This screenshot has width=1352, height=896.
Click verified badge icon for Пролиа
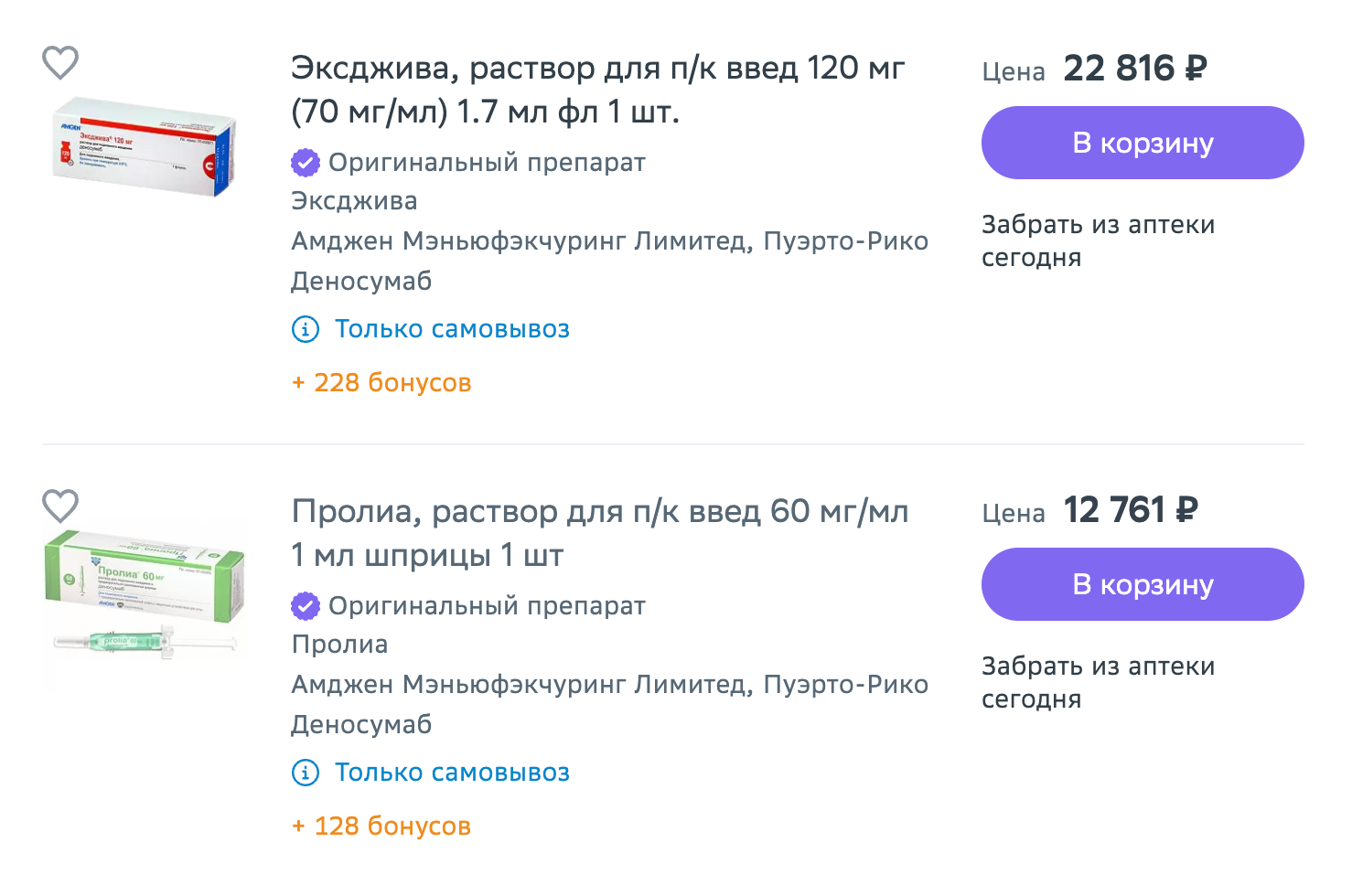click(x=306, y=606)
